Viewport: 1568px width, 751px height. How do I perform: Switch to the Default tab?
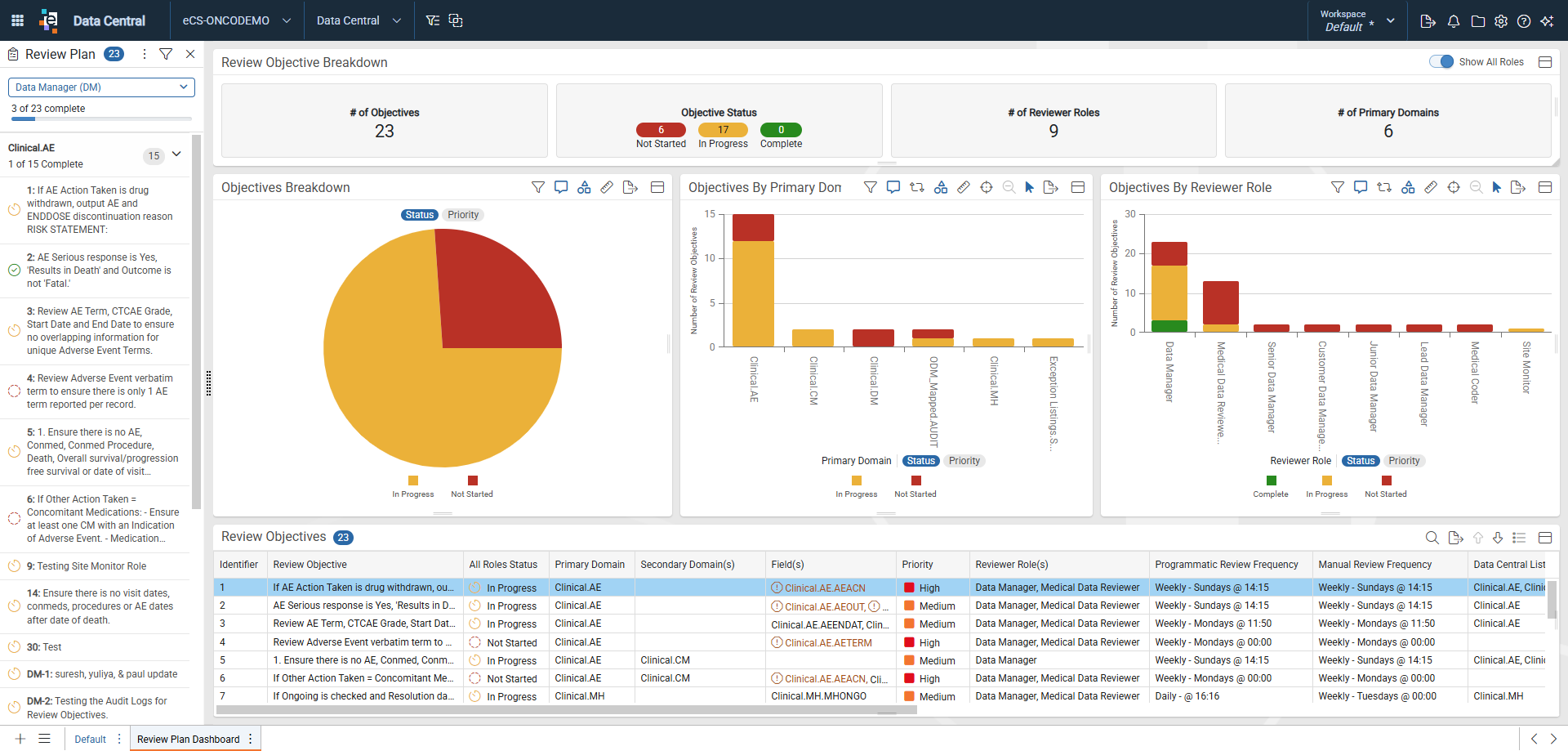[x=91, y=740]
